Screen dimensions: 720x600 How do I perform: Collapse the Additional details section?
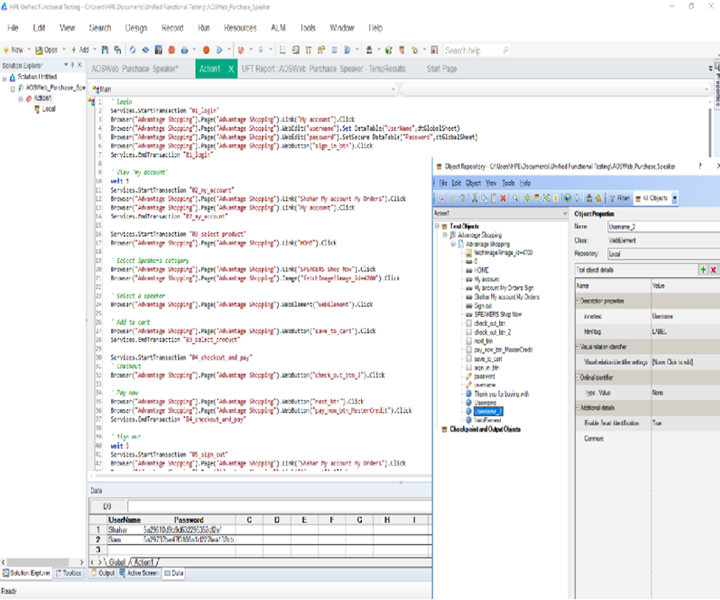578,408
